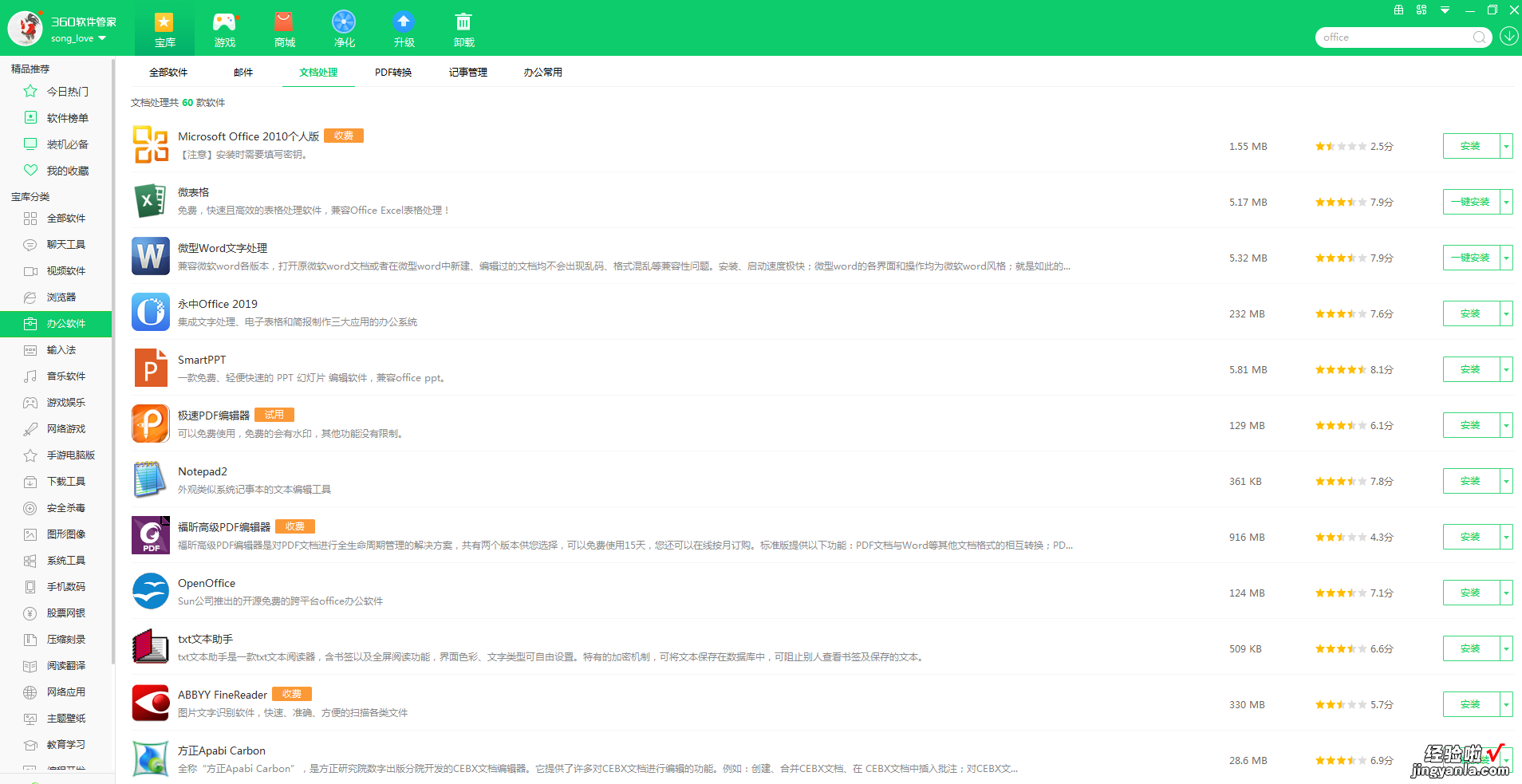Open the 卸载 trash icon
Image resolution: width=1522 pixels, height=784 pixels.
point(463,29)
